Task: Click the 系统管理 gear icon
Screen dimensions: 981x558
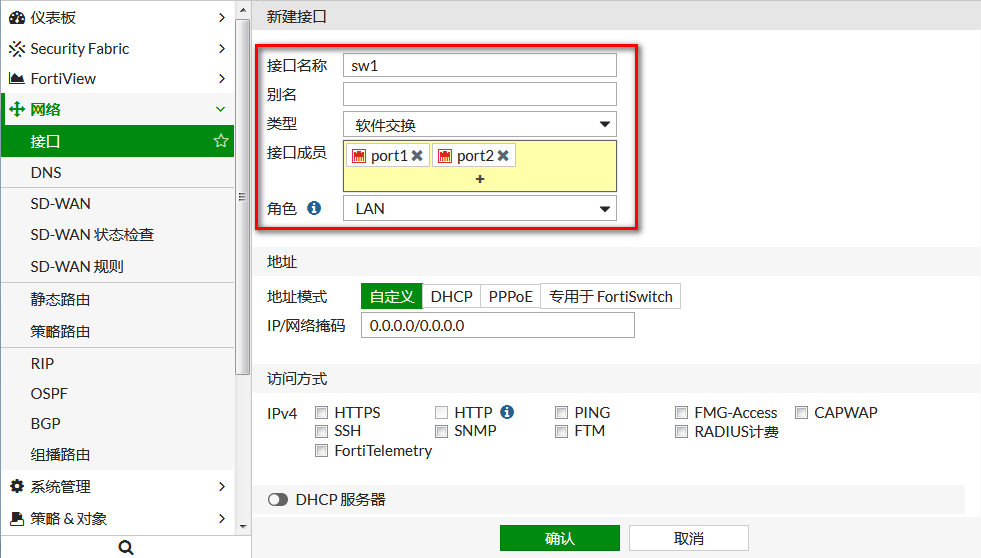Action: pos(16,487)
